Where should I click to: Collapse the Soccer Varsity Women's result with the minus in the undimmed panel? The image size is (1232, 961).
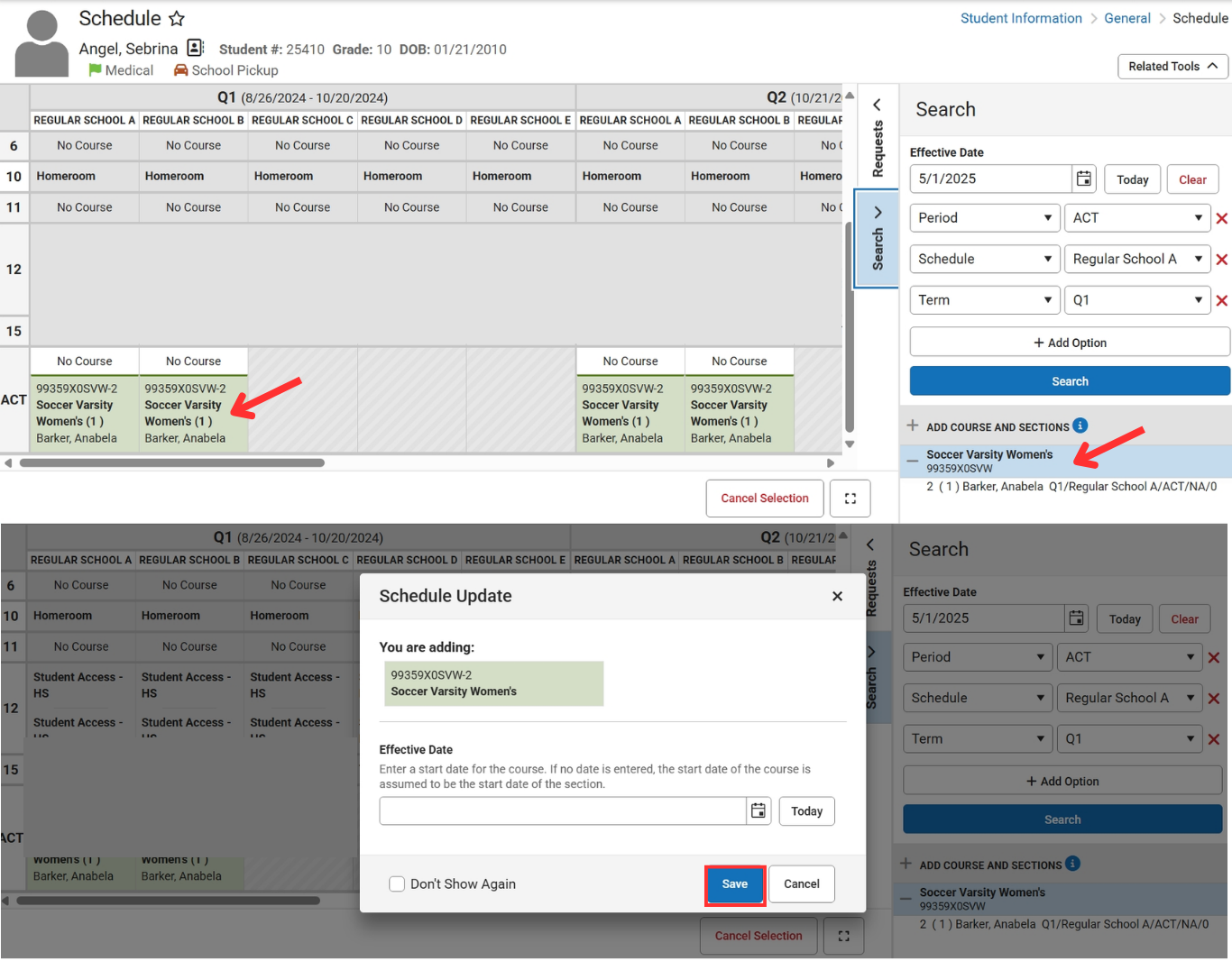[x=913, y=461]
